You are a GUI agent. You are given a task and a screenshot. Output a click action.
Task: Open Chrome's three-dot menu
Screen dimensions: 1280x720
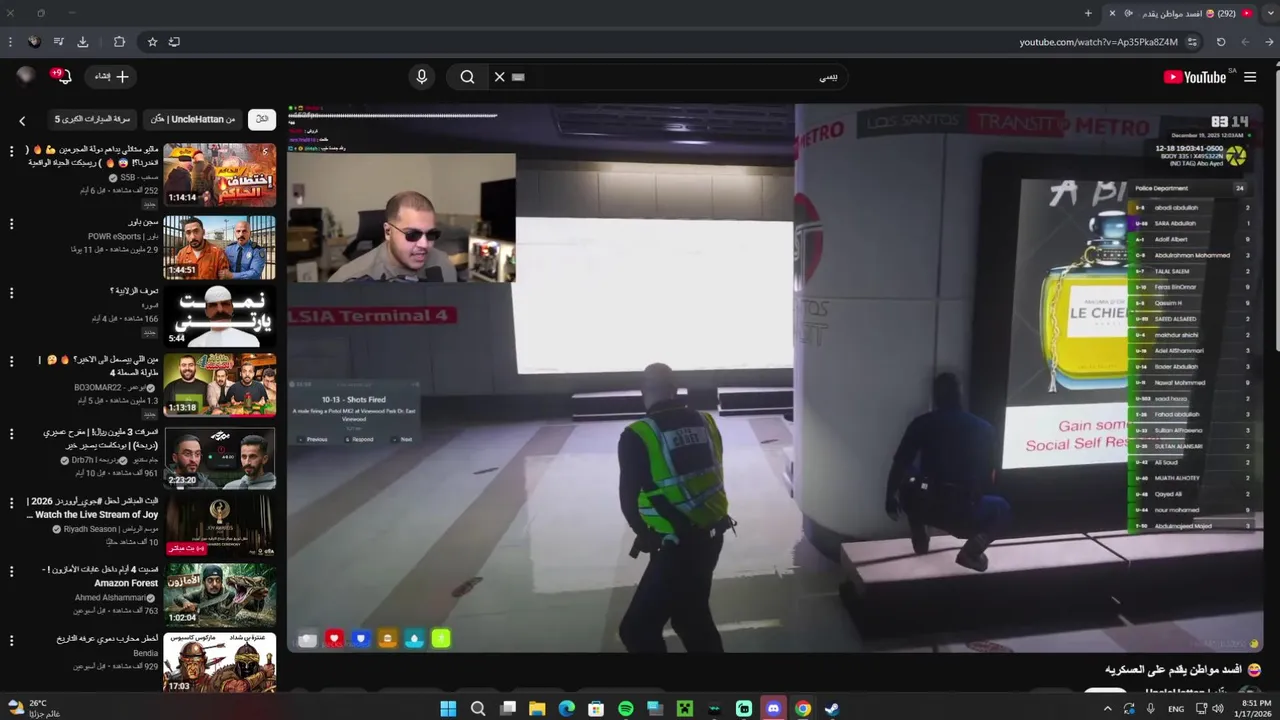pos(10,42)
